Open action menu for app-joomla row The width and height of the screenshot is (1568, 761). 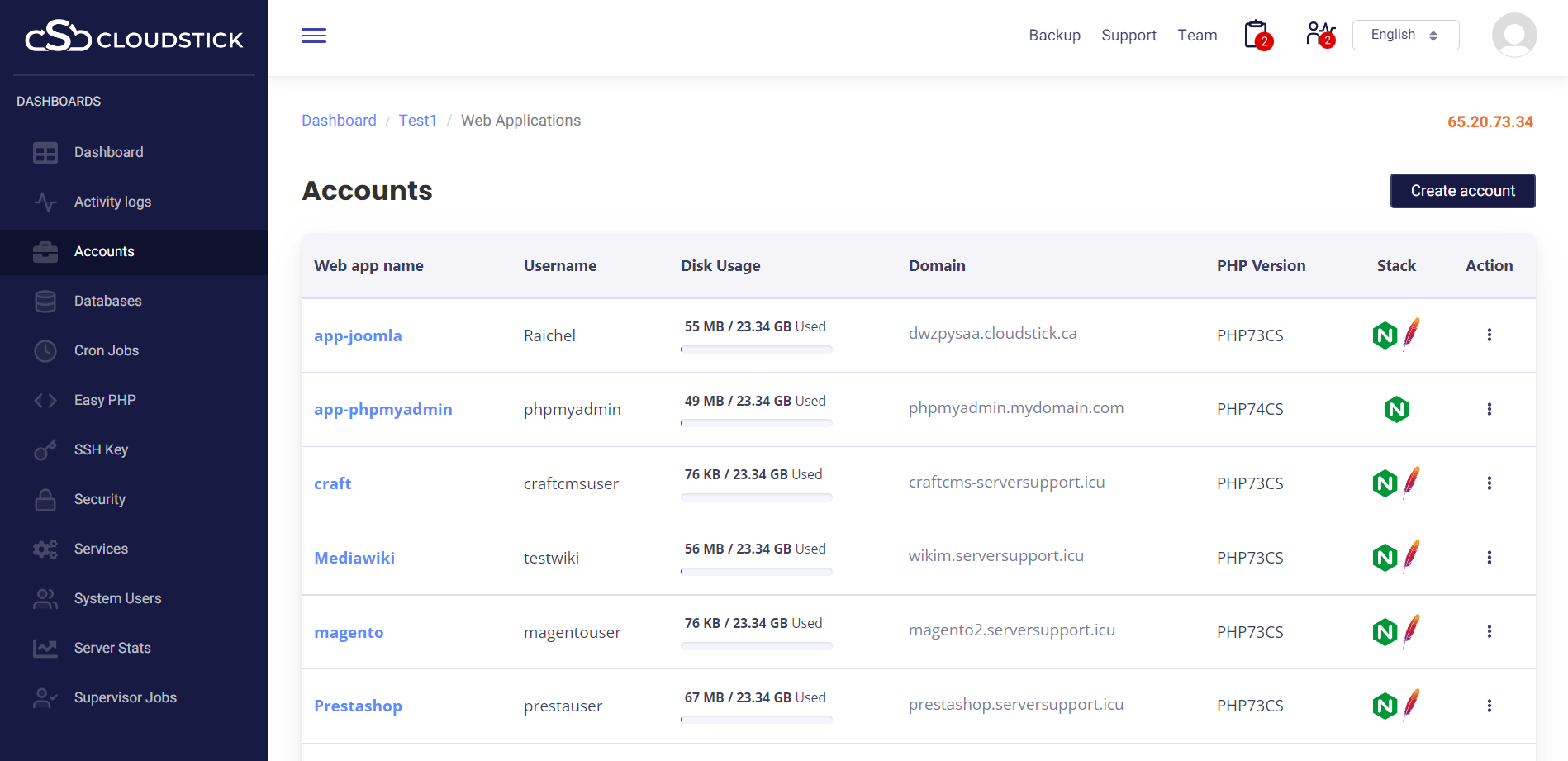[1489, 335]
